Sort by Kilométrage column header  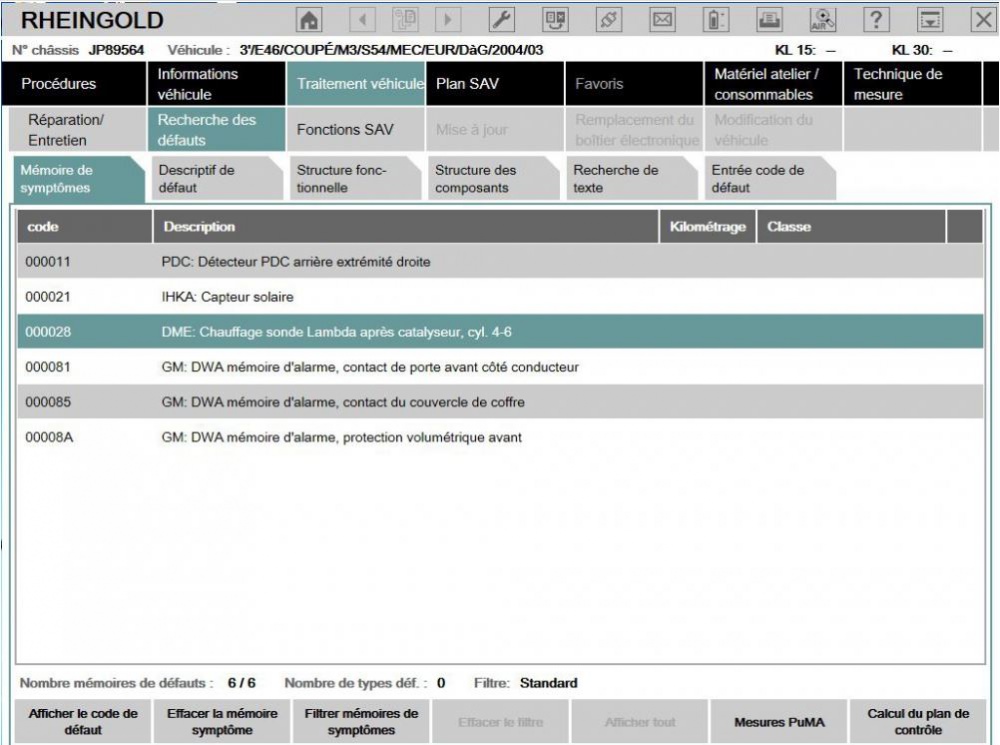(707, 226)
